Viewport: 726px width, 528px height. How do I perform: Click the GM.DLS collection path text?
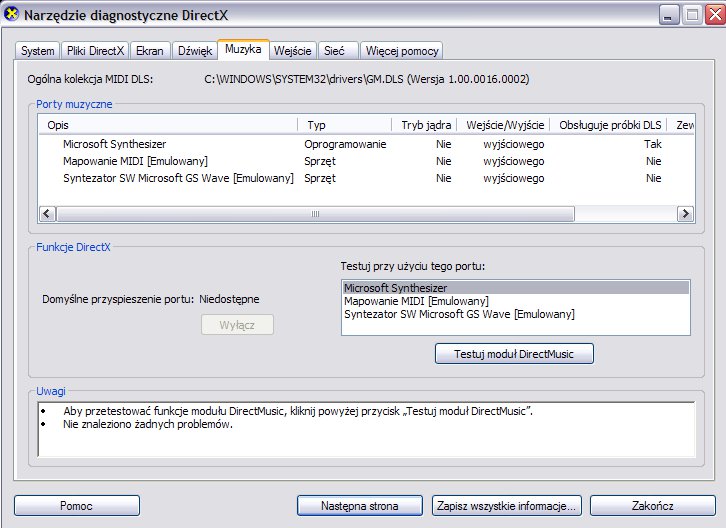tap(366, 79)
